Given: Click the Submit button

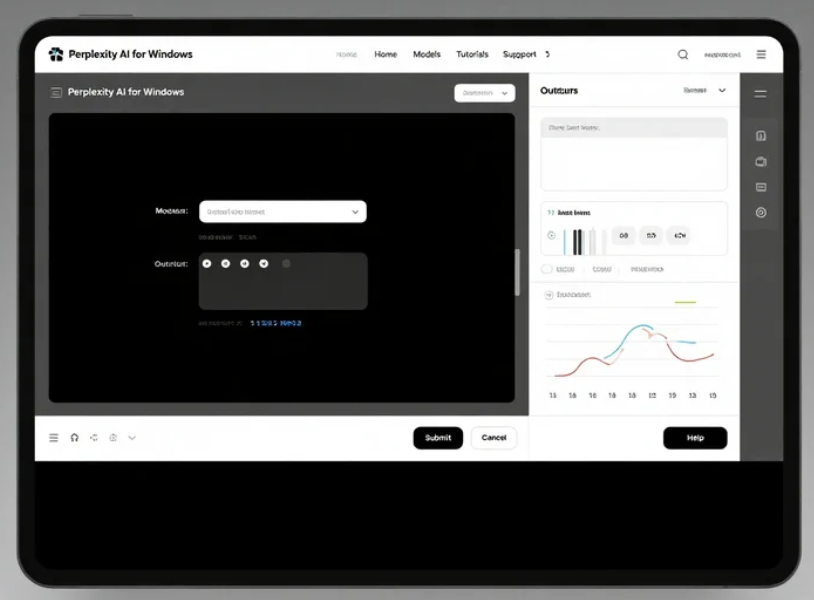Looking at the screenshot, I should click(x=438, y=438).
